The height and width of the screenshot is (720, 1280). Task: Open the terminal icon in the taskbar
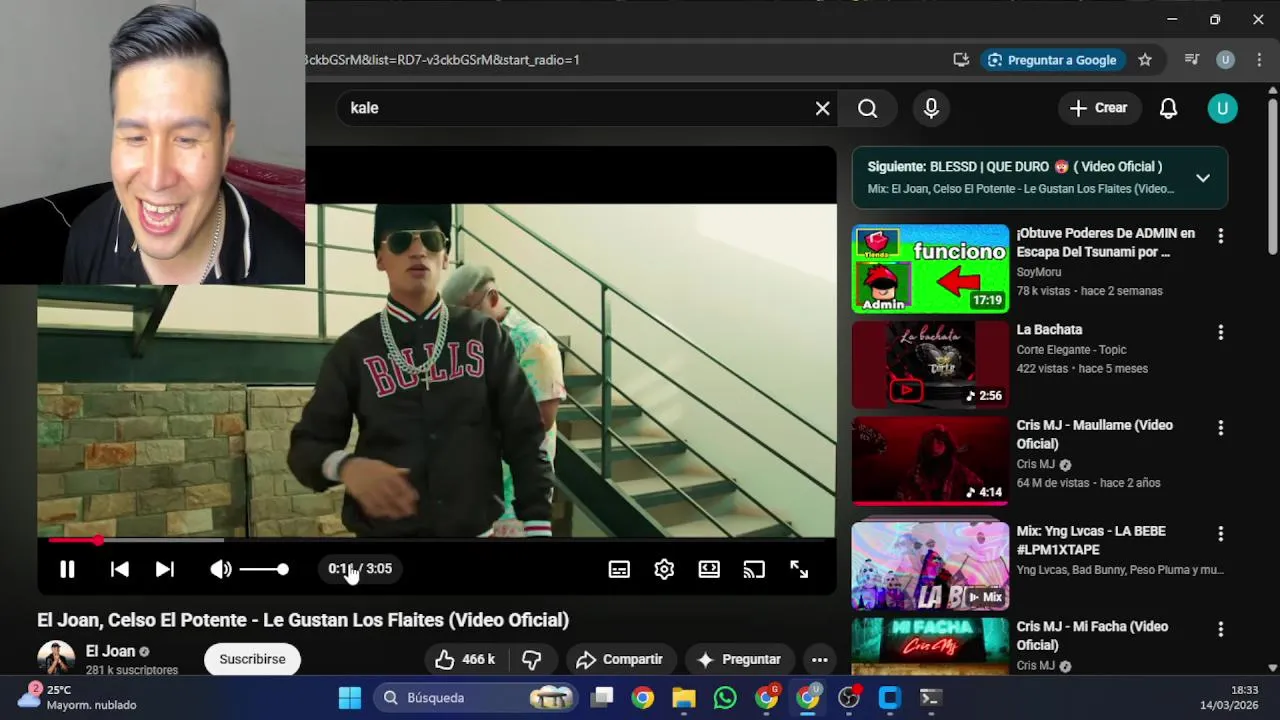point(930,698)
